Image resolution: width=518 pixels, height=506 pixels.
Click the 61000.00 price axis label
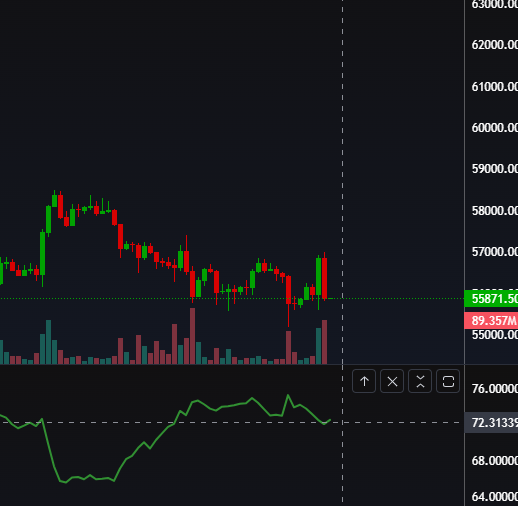point(495,86)
